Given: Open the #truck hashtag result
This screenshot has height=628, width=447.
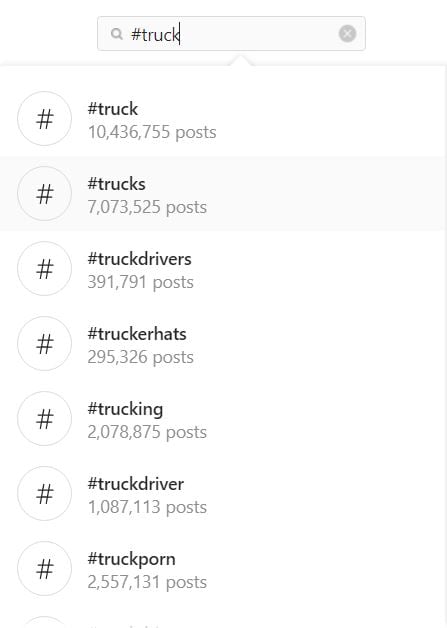Looking at the screenshot, I should pyautogui.click(x=224, y=119).
